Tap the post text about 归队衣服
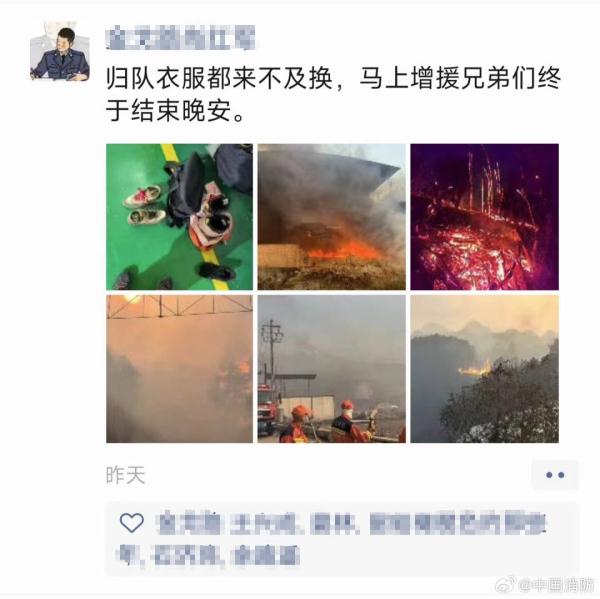 coord(333,94)
